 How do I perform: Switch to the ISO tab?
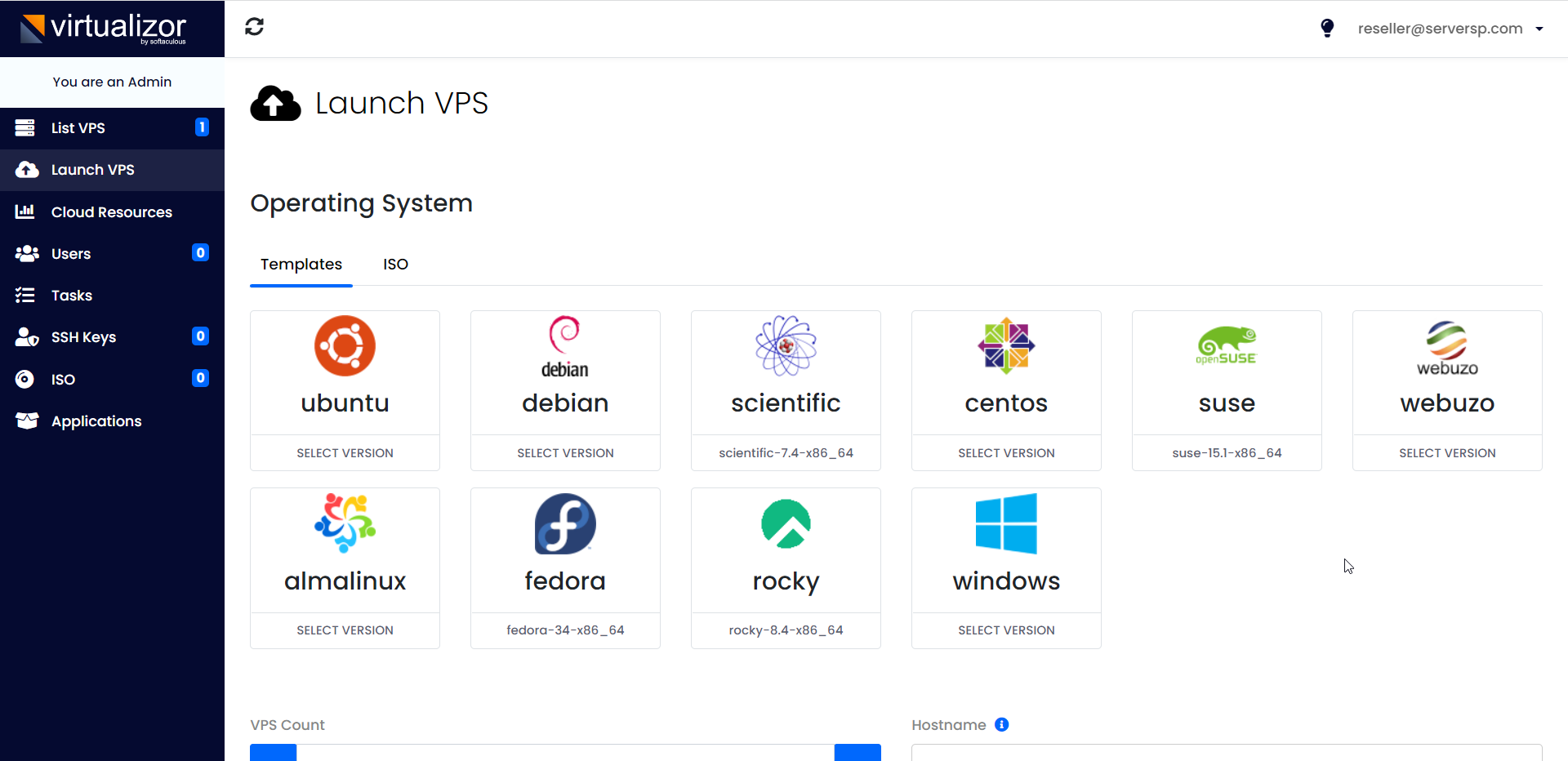tap(395, 265)
